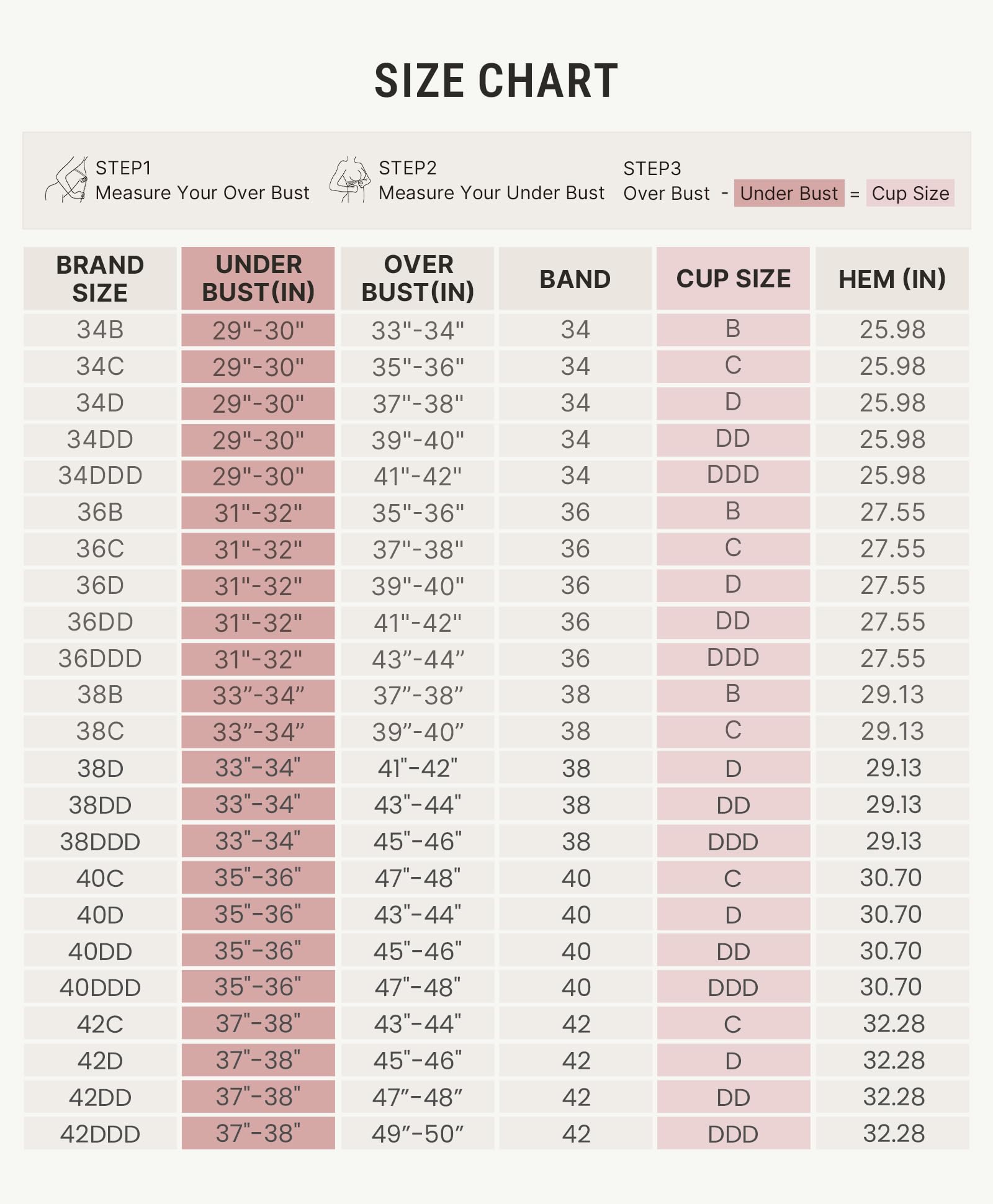Click the dark pink Under Bust label in Step 3
Viewport: 993px width, 1204px height.
point(789,193)
